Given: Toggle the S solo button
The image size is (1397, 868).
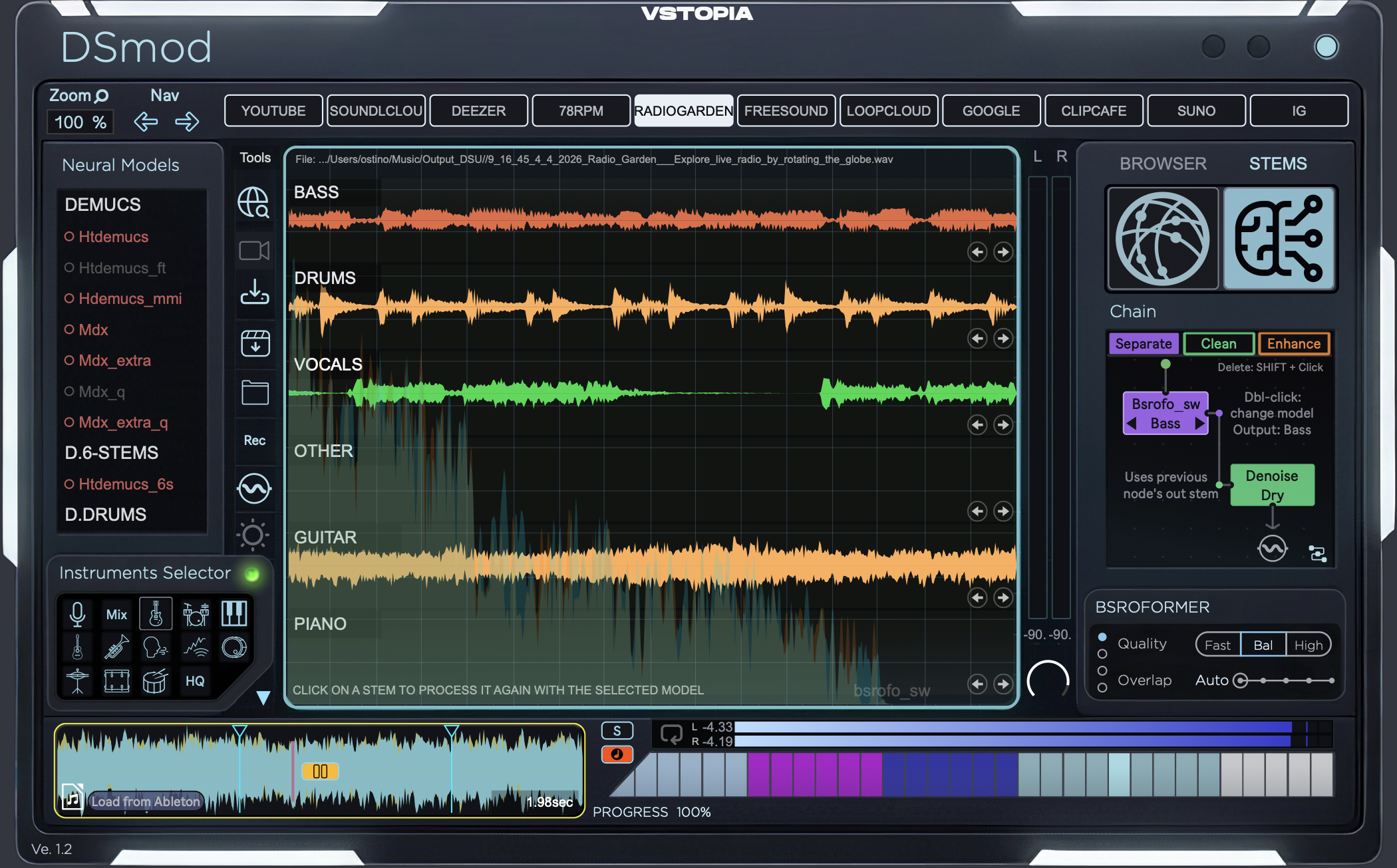Looking at the screenshot, I should pos(617,731).
